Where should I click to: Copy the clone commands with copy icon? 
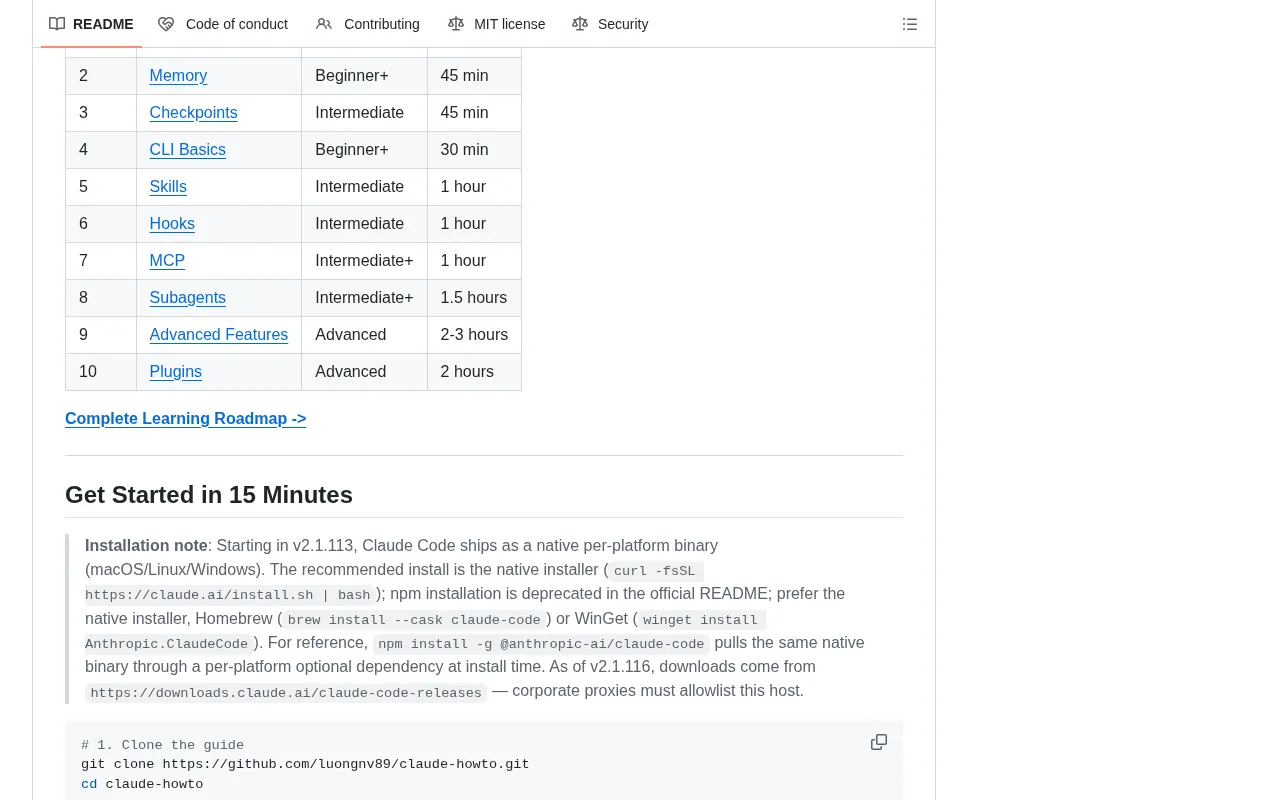coord(879,742)
